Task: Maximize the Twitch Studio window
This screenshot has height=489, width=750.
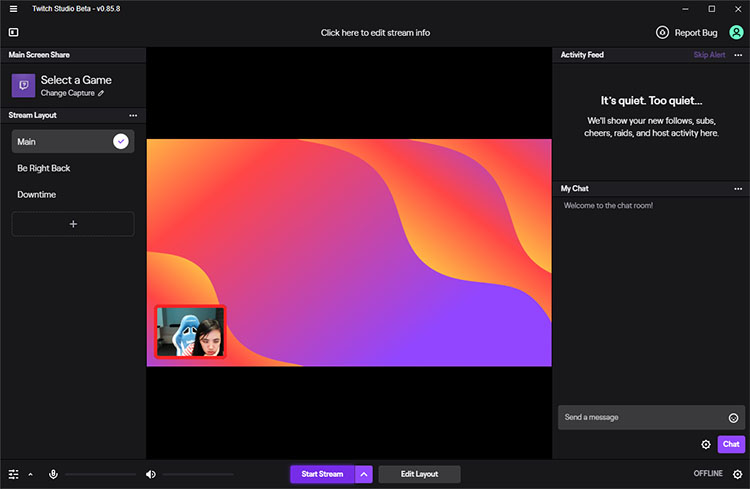Action: 712,9
